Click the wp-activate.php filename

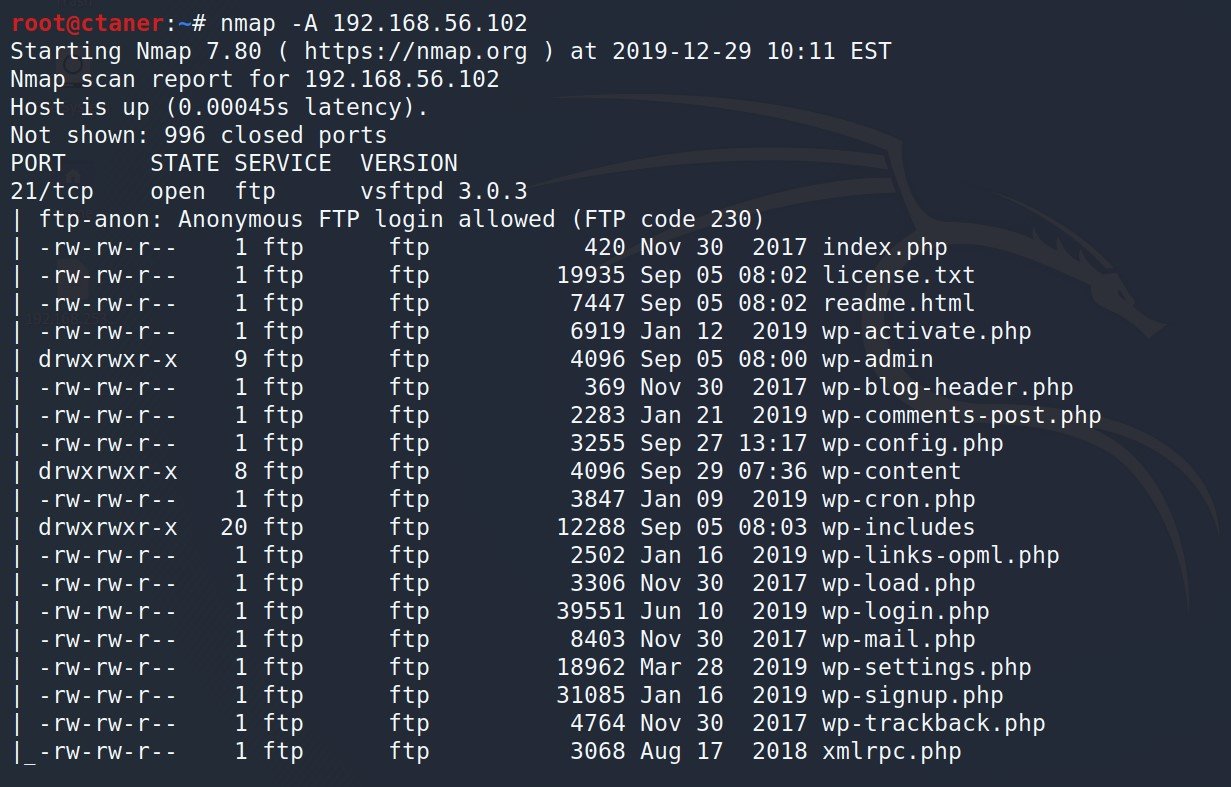927,331
